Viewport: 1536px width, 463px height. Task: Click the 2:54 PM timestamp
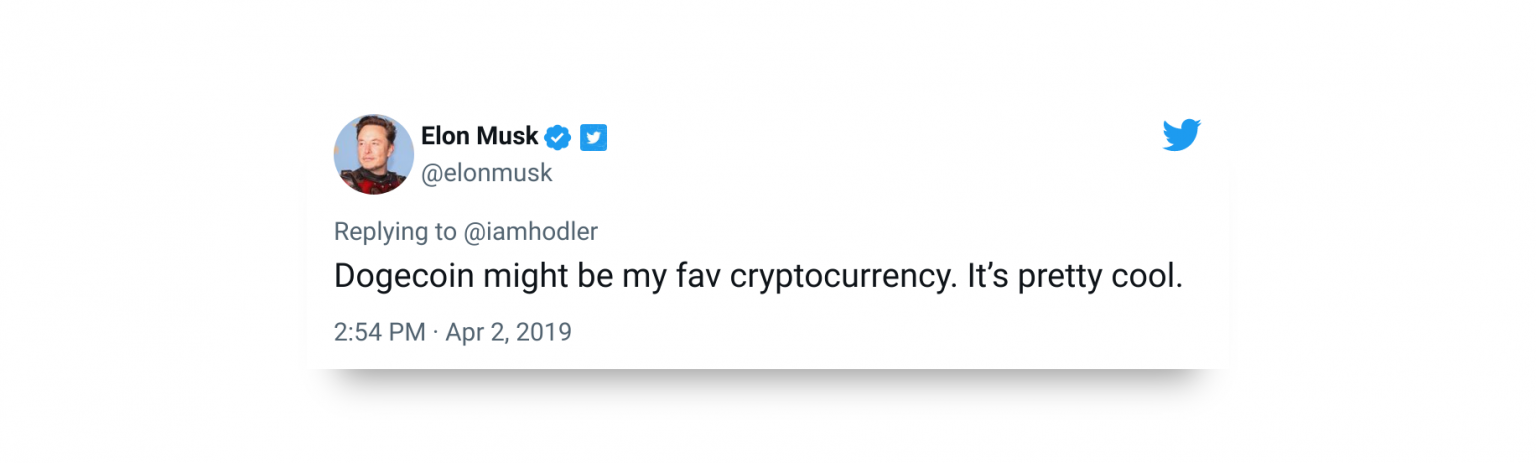click(380, 332)
